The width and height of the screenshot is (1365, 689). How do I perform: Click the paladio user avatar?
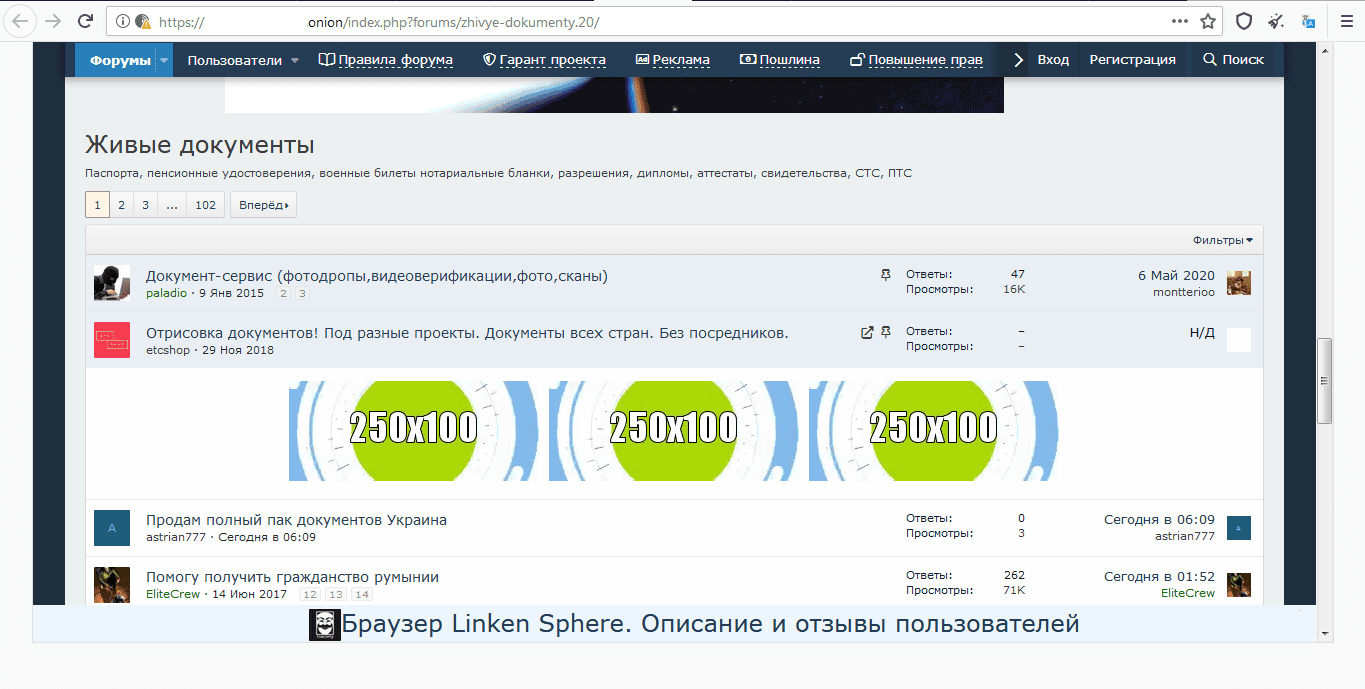click(111, 283)
